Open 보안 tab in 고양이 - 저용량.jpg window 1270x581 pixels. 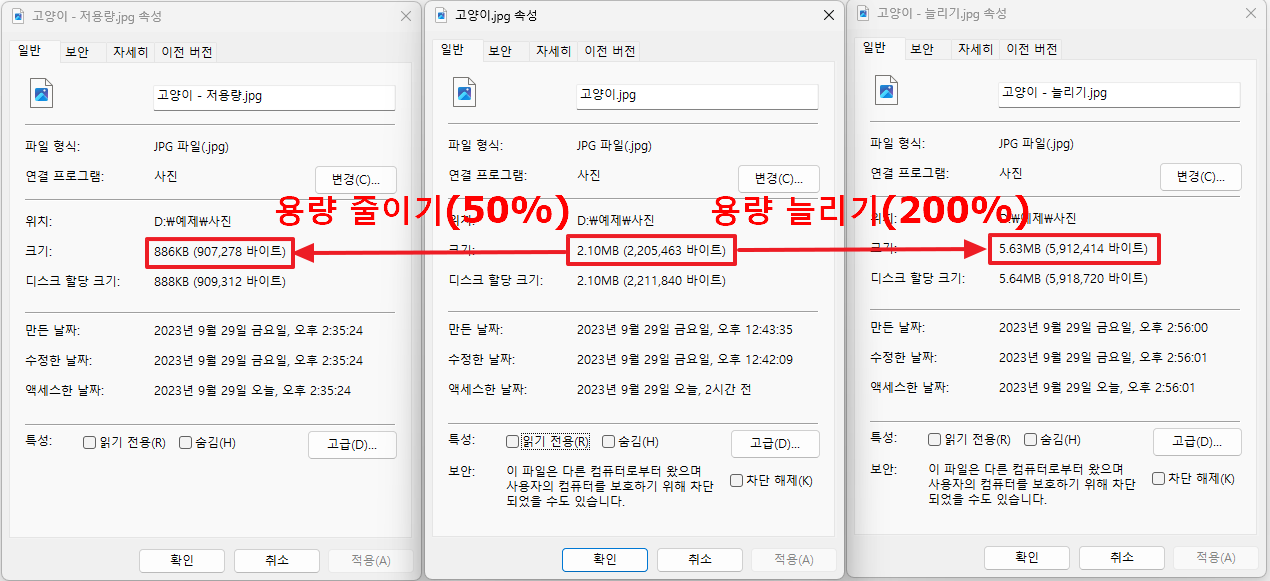point(78,52)
